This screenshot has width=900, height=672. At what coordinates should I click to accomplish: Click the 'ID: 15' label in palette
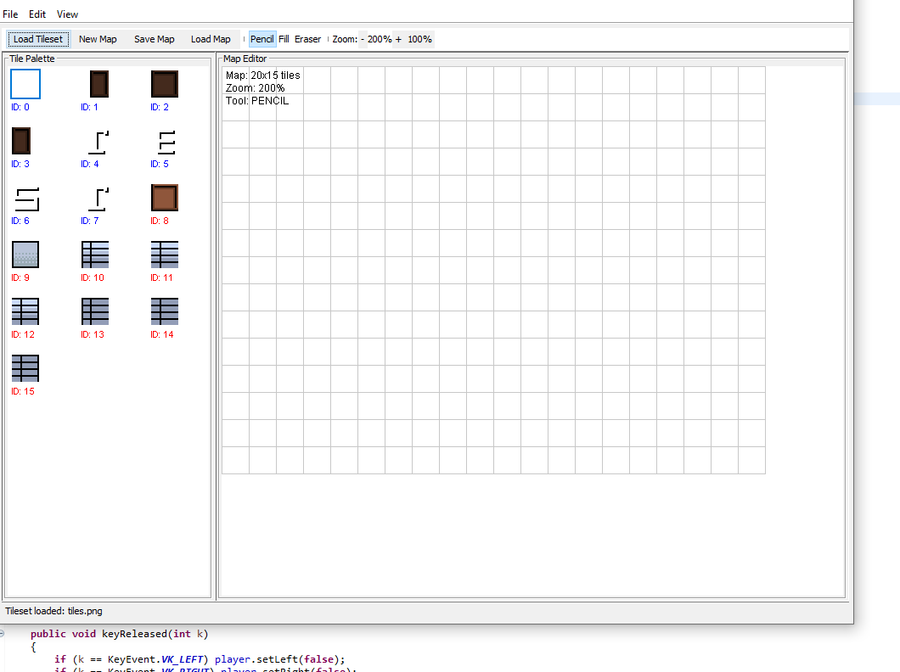pyautogui.click(x=23, y=391)
